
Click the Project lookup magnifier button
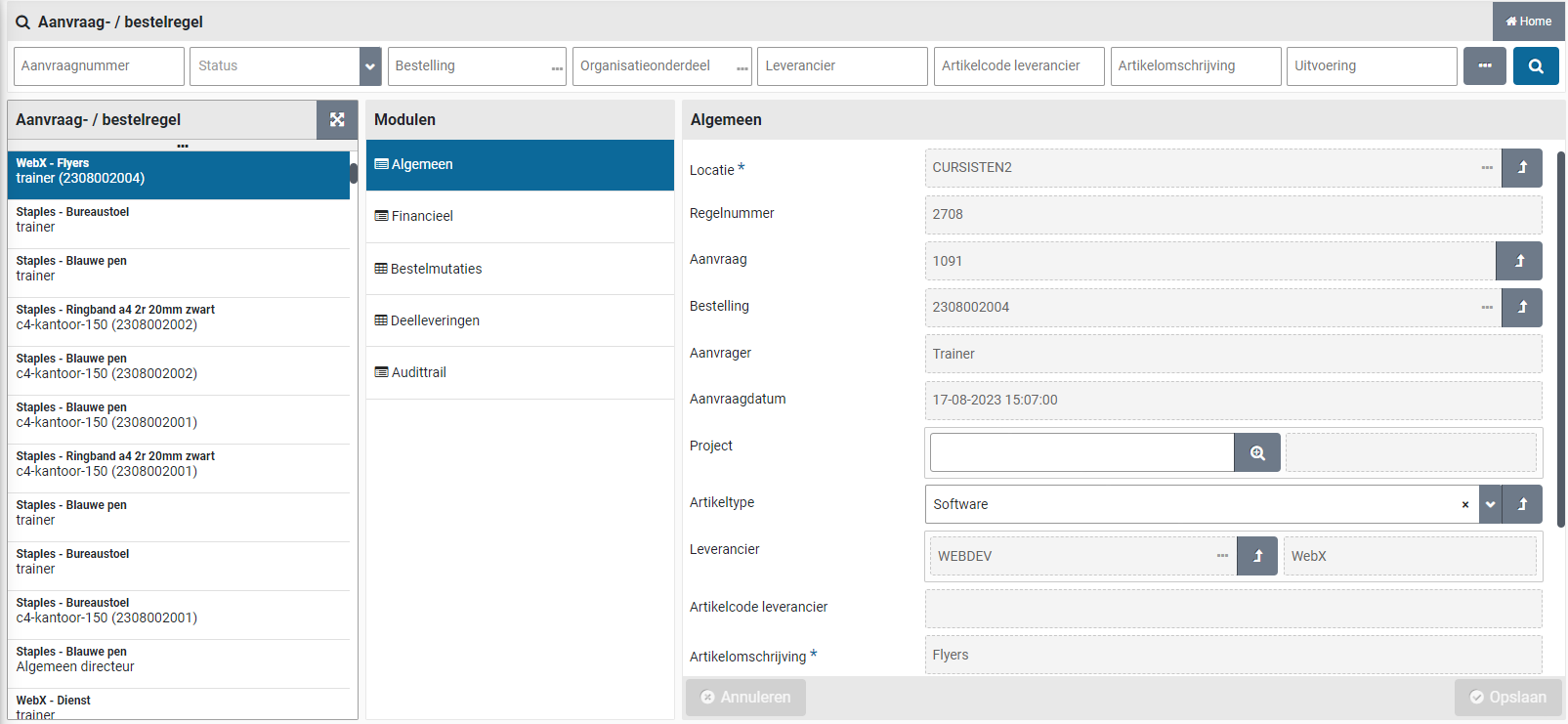pos(1257,452)
